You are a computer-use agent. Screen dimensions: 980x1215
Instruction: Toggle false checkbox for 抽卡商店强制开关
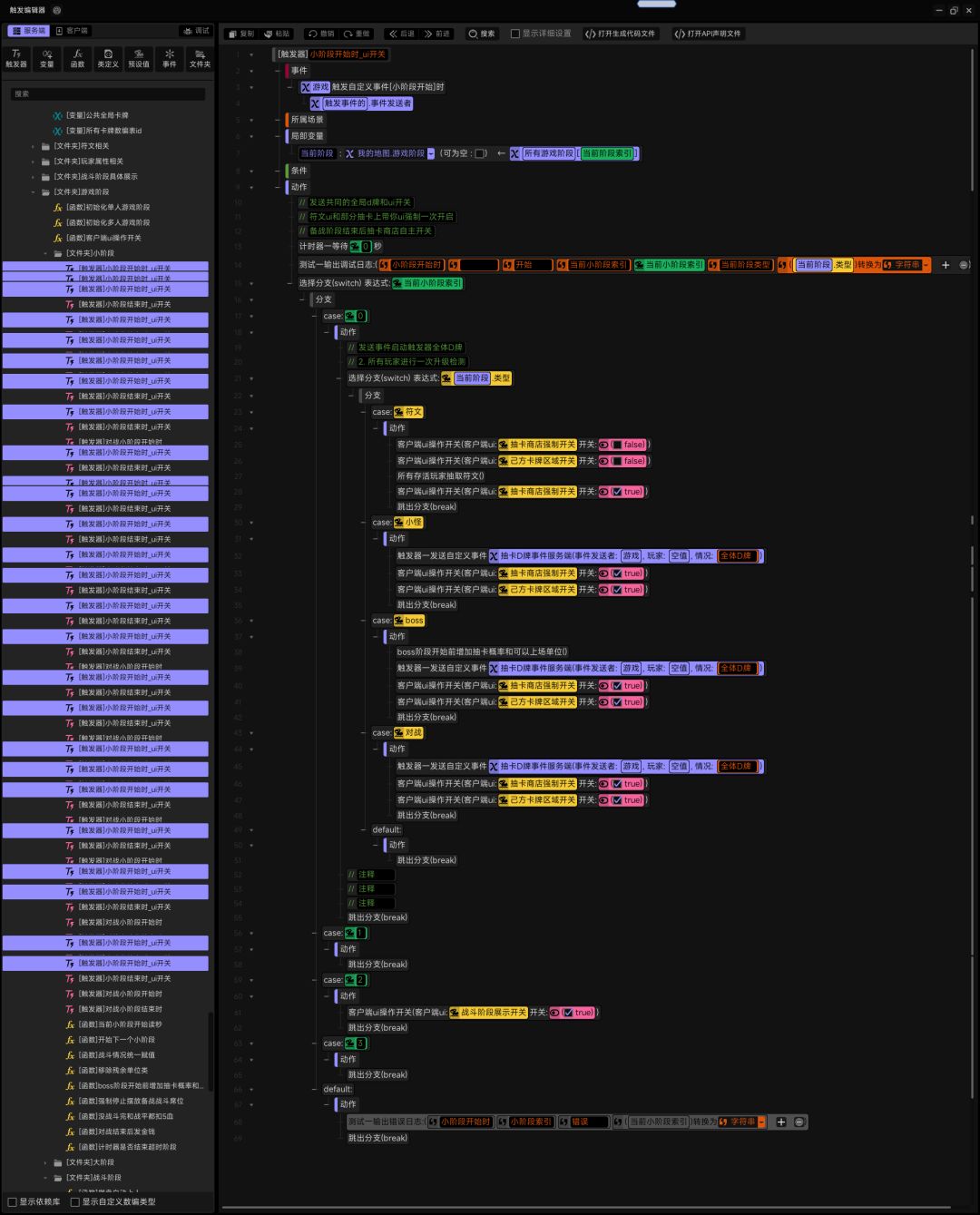(617, 445)
